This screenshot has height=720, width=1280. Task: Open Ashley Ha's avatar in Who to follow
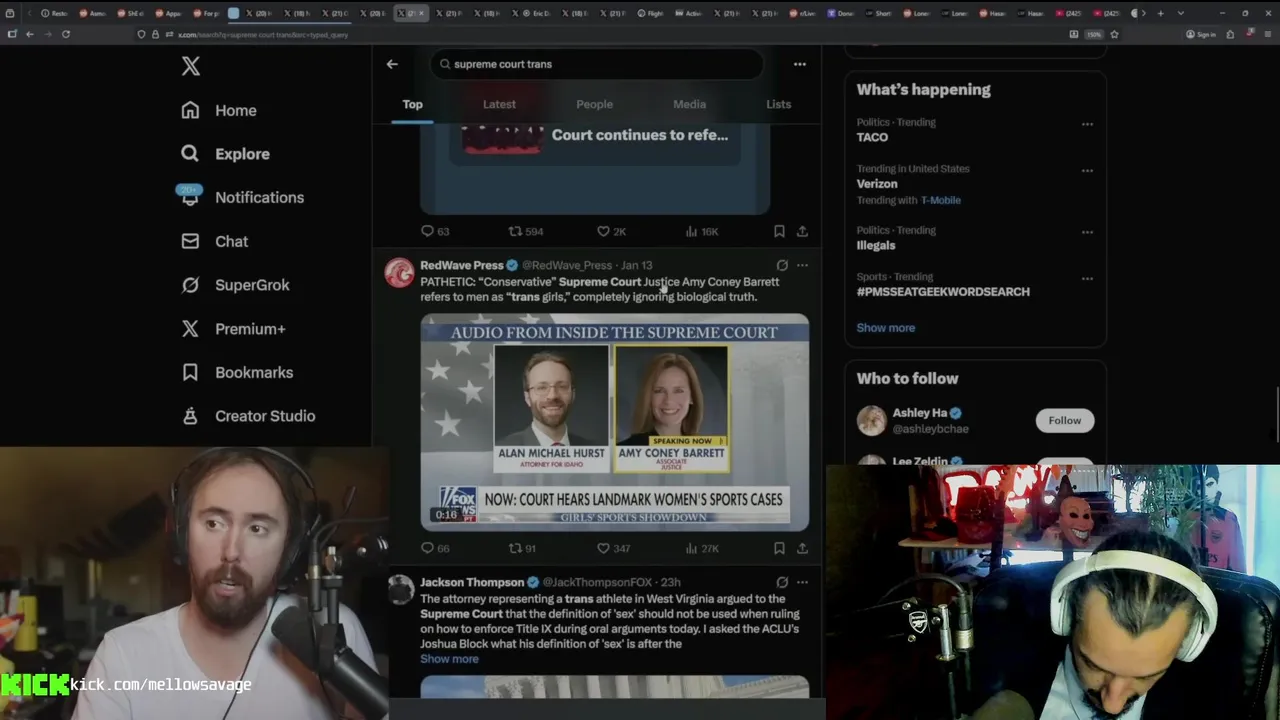pos(872,420)
